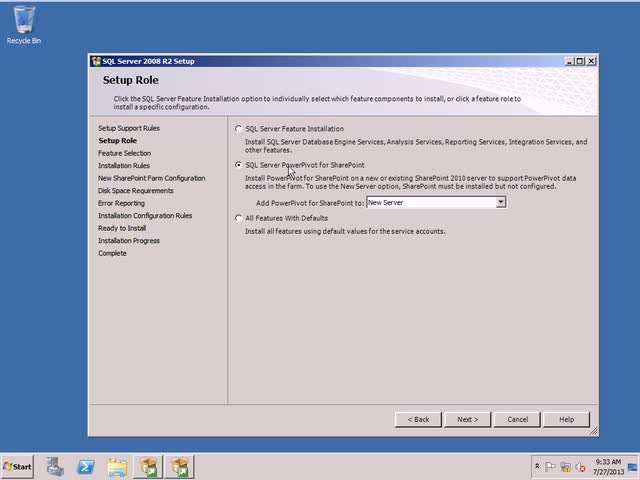Click the bold Setup Role step in the sidebar
The image size is (640, 480).
pyautogui.click(x=118, y=140)
